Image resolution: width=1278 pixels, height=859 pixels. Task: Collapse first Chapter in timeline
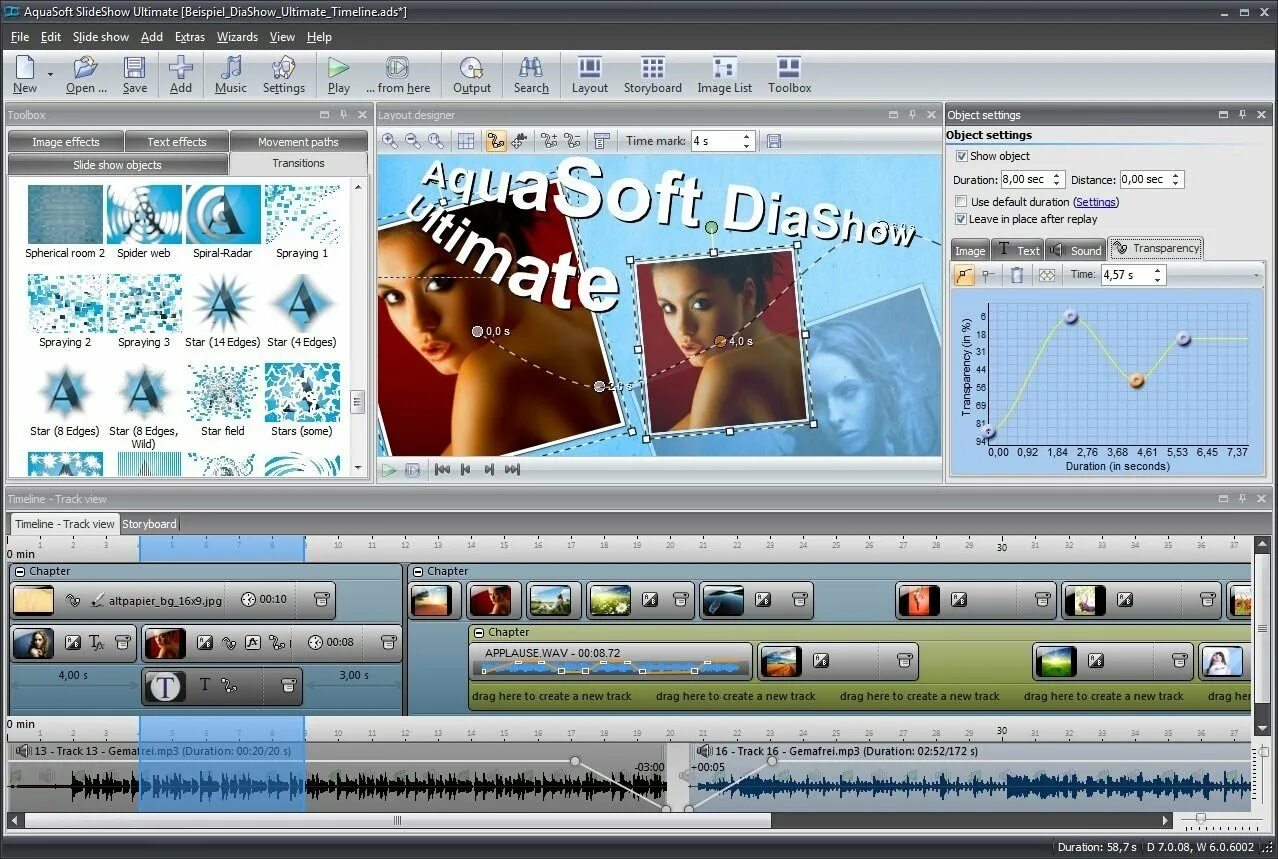pyautogui.click(x=20, y=572)
